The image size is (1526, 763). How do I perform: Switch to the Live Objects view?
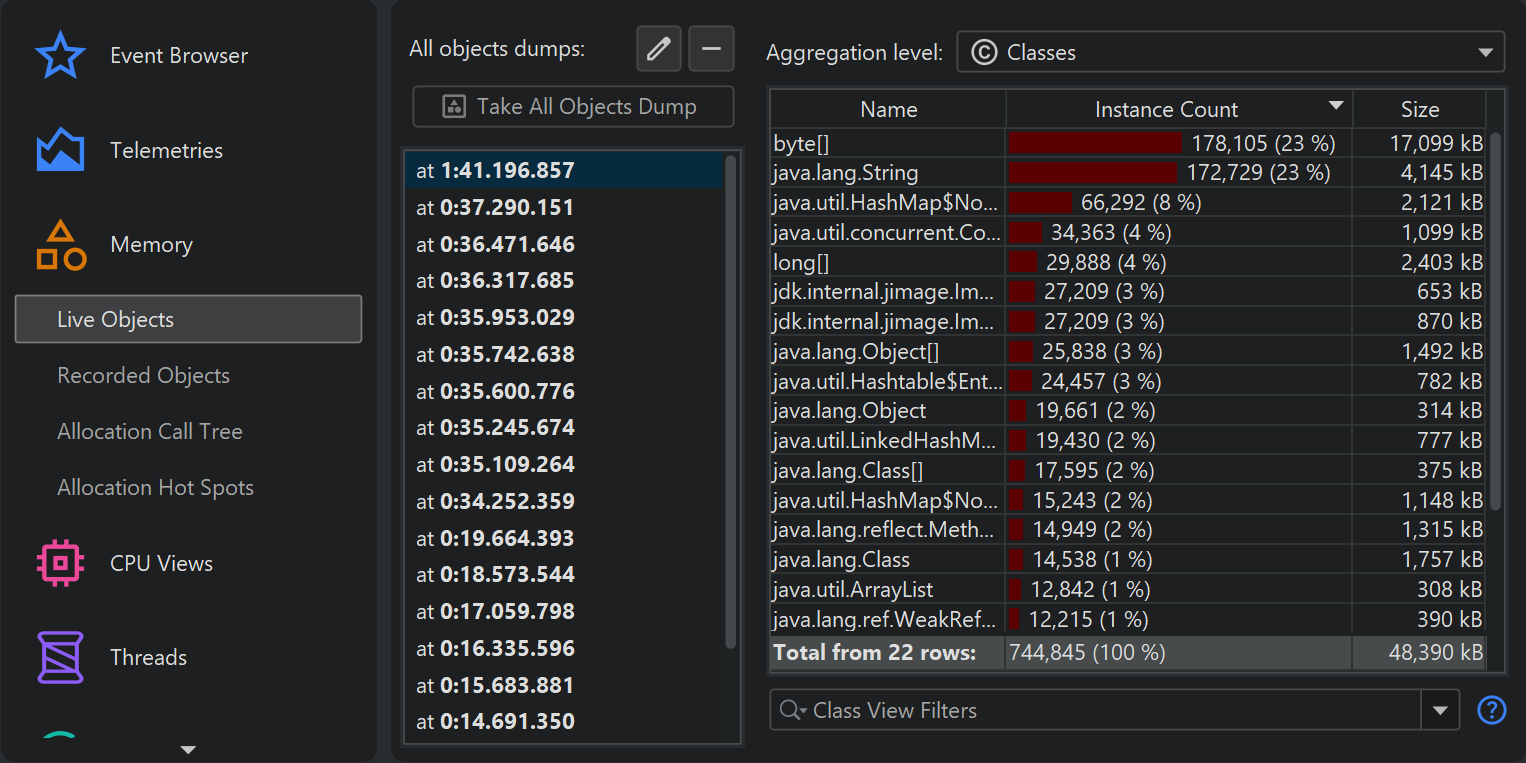[188, 320]
